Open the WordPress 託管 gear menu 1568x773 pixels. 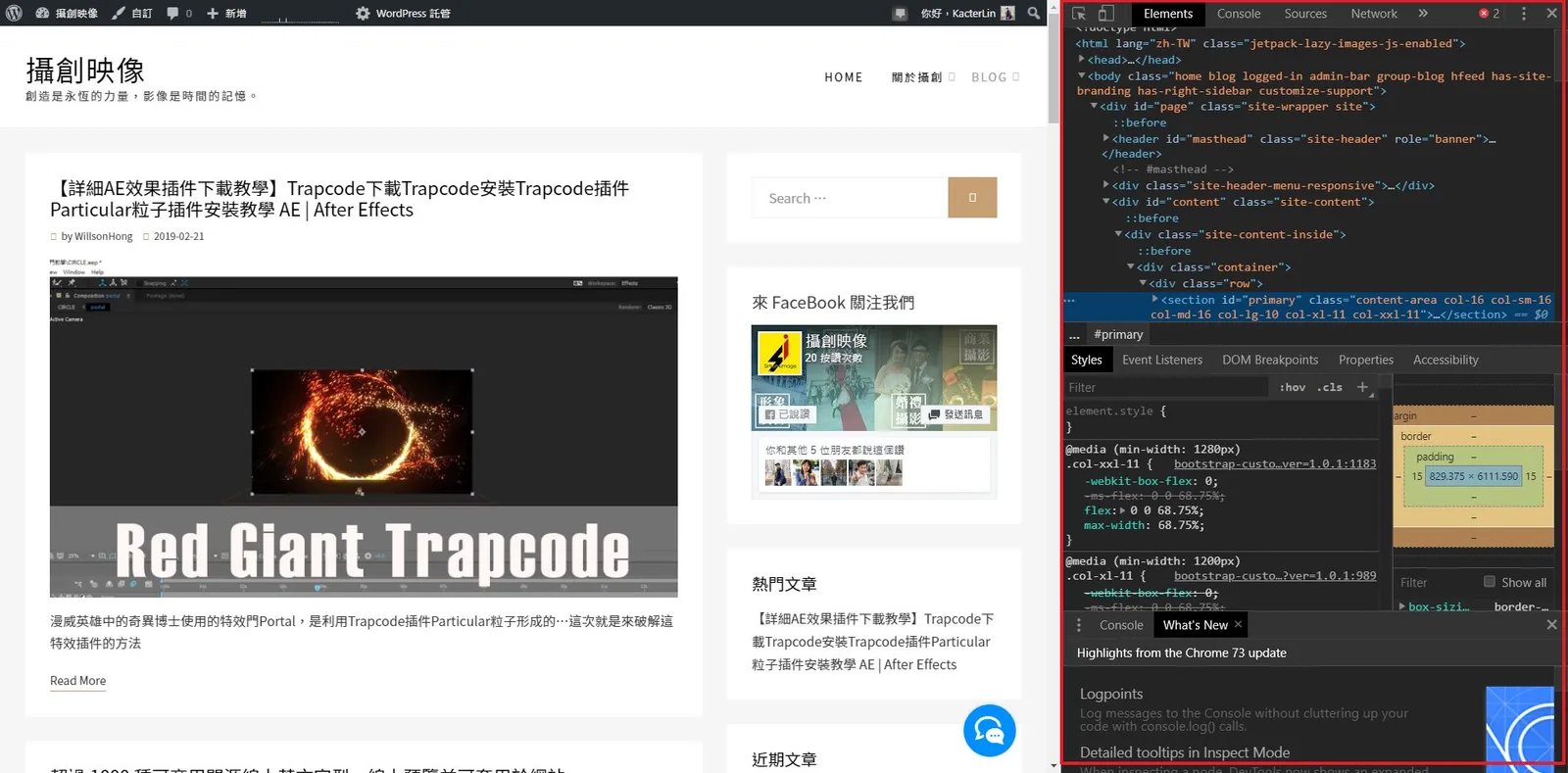[x=403, y=13]
